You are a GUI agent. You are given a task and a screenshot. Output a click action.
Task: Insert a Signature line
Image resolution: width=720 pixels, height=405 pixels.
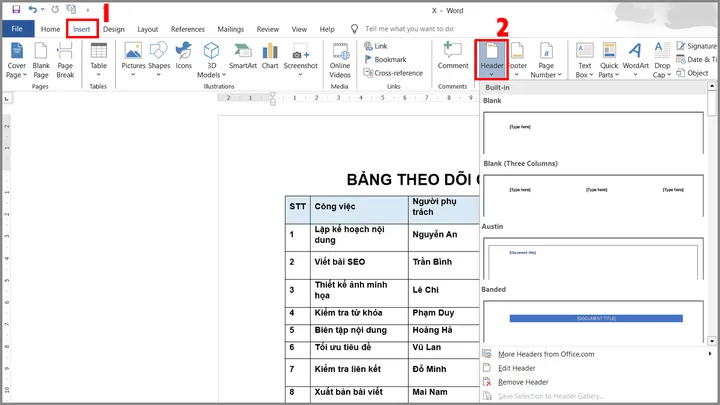tap(697, 46)
